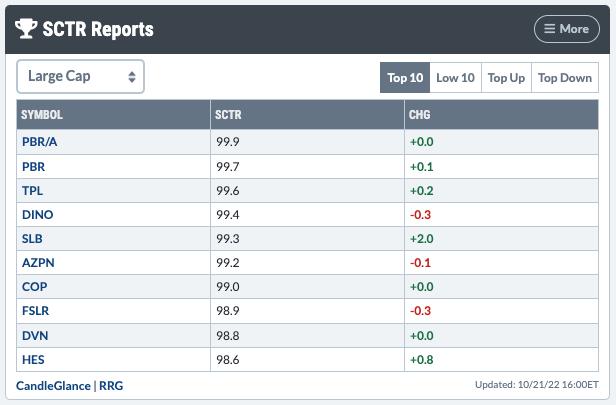
Task: Switch to the Top Down tab
Action: pyautogui.click(x=565, y=78)
